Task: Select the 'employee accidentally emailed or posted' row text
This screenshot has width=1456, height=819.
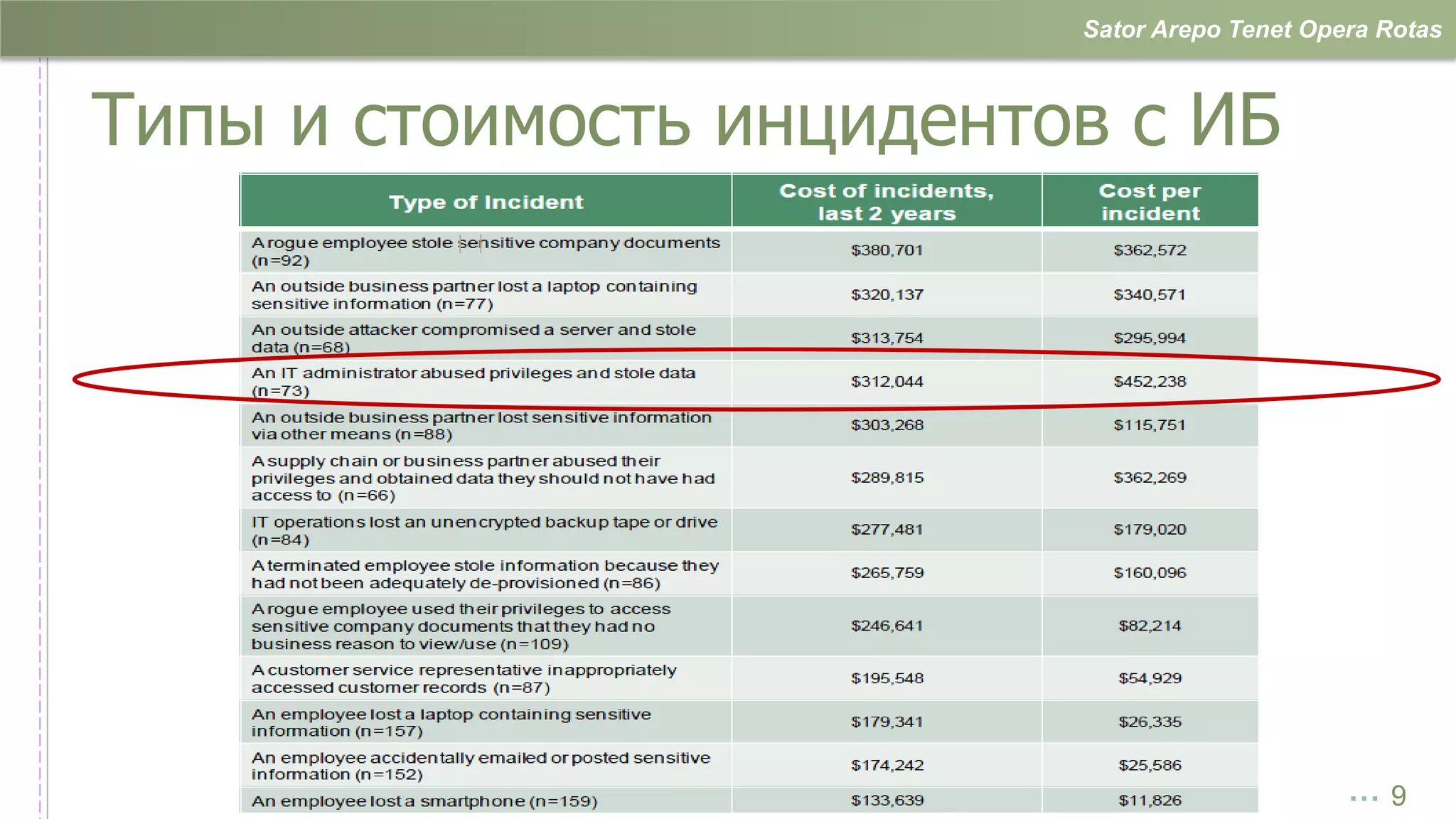Action: [481, 766]
